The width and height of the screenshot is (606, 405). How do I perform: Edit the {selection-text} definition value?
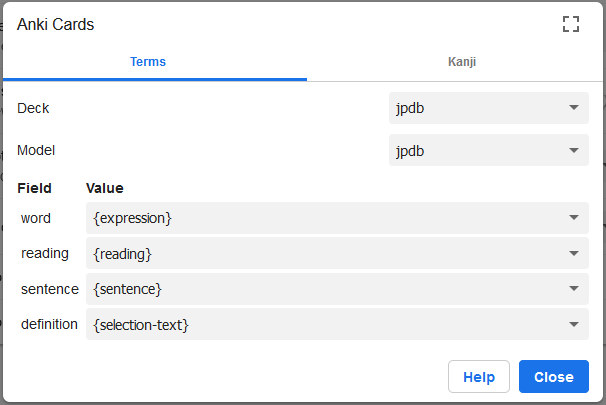[x=325, y=324]
